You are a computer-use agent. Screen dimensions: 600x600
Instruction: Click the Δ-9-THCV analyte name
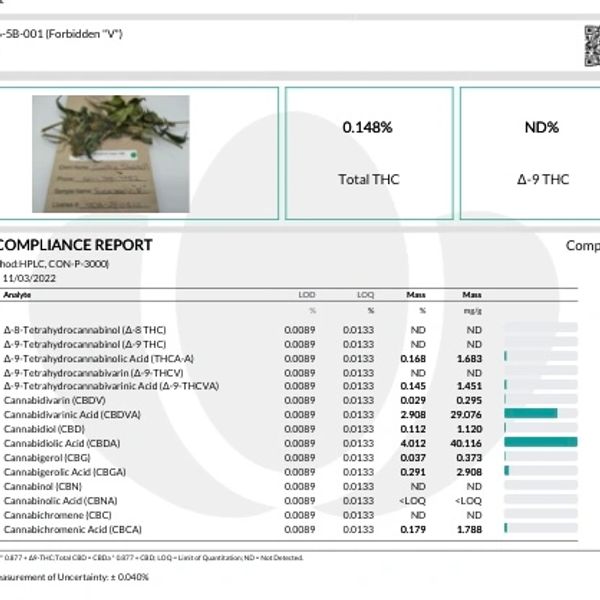coord(93,373)
